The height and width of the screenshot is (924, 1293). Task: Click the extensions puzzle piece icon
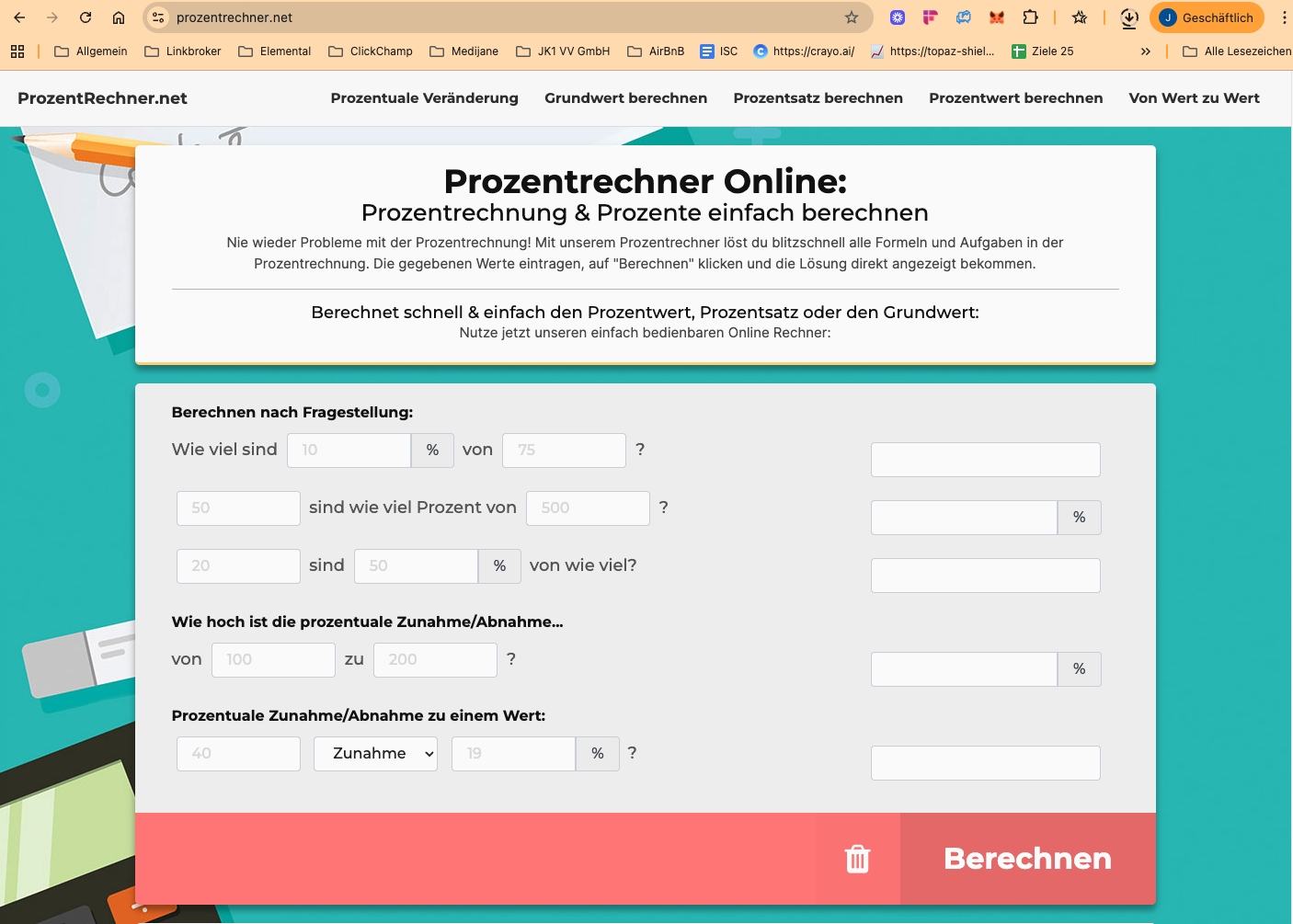[x=1031, y=17]
